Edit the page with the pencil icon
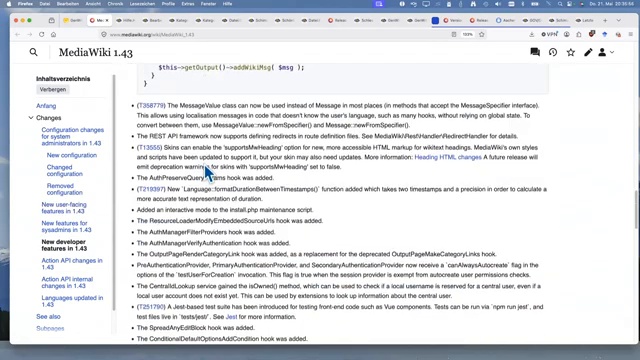The width and height of the screenshot is (640, 360). (x=588, y=52)
